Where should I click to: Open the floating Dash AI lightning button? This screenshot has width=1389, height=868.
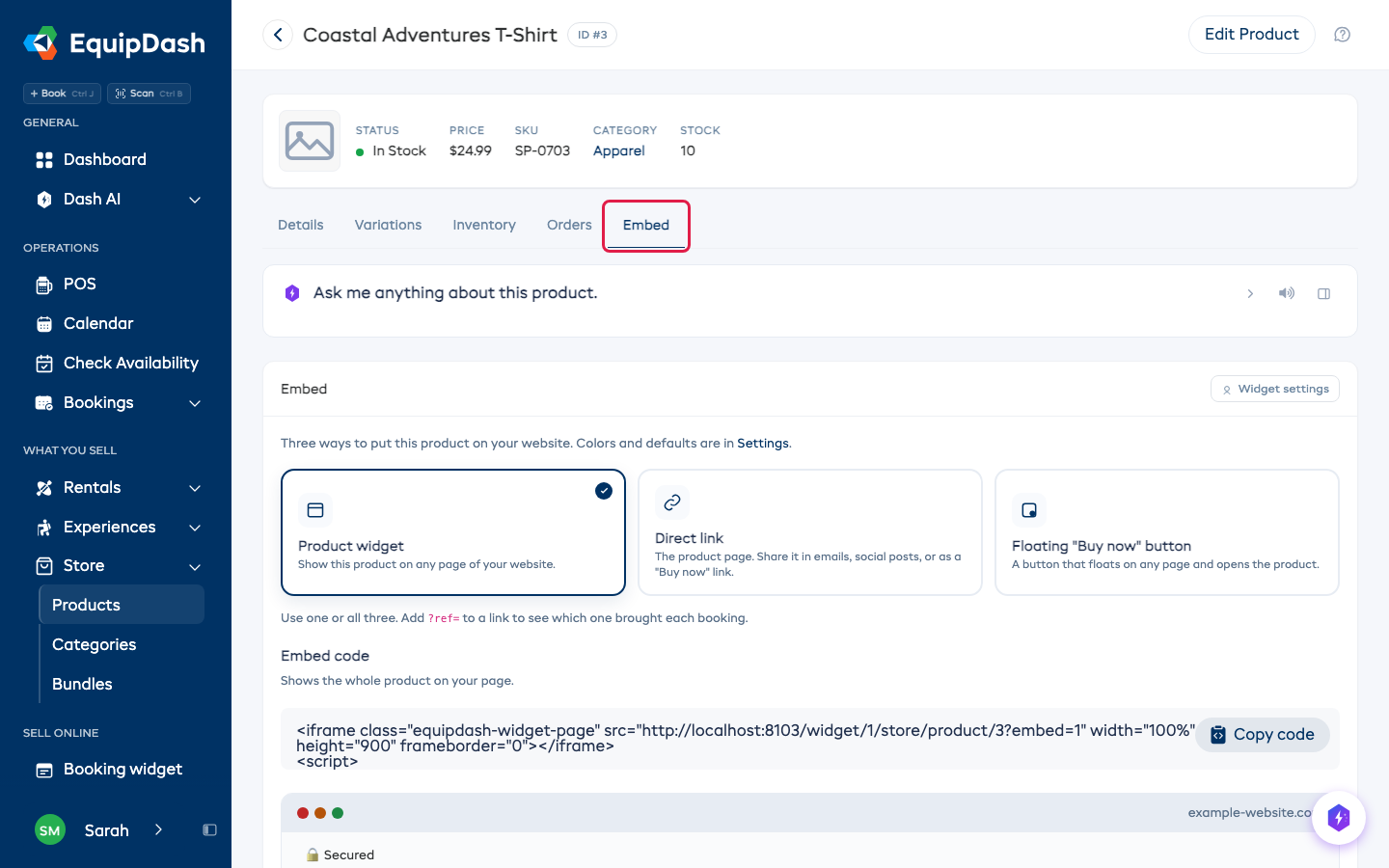1339,818
